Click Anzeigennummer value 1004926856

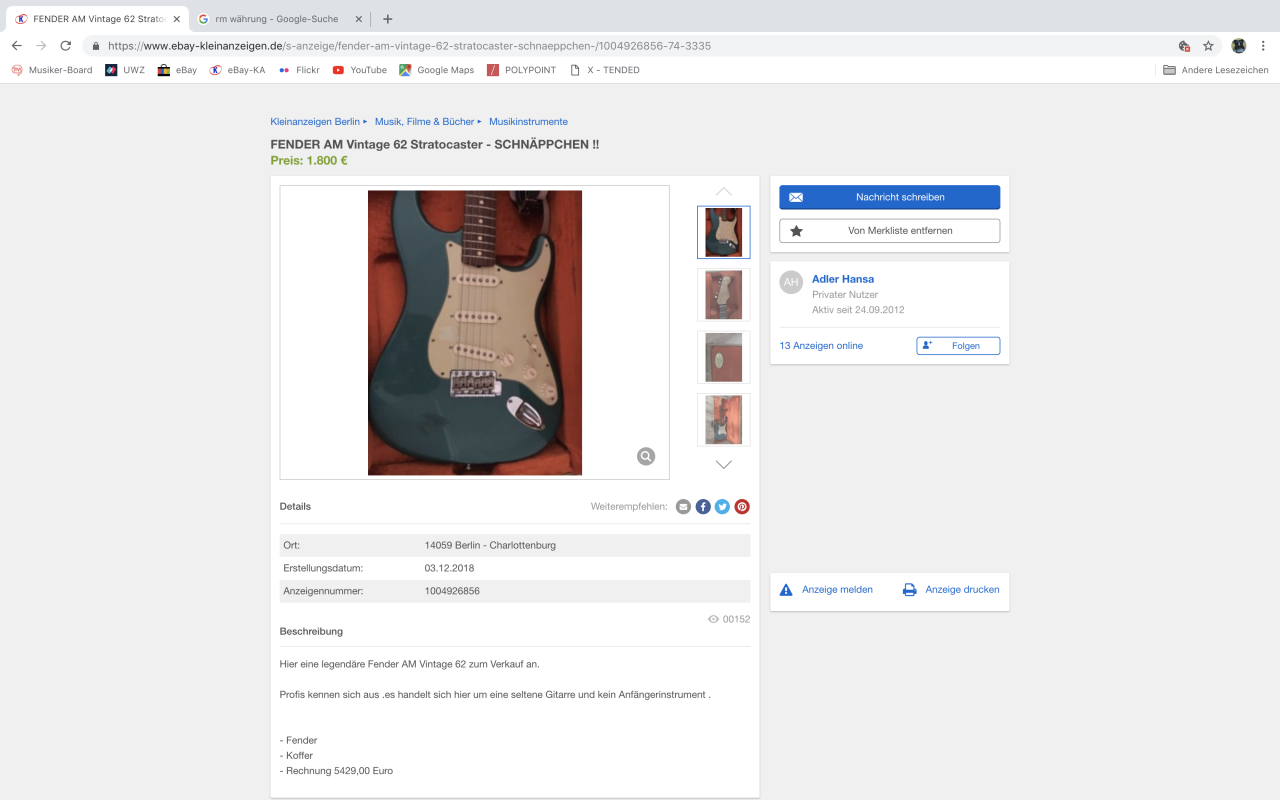[x=452, y=591]
